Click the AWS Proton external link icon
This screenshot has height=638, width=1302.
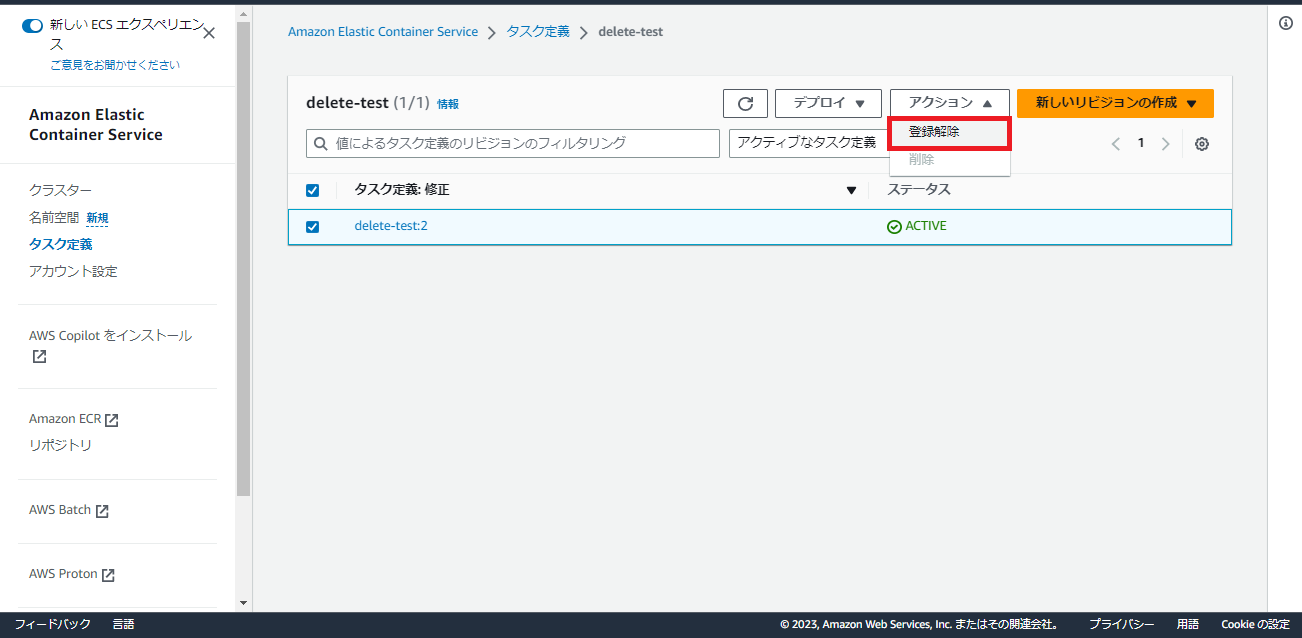pyautogui.click(x=110, y=573)
